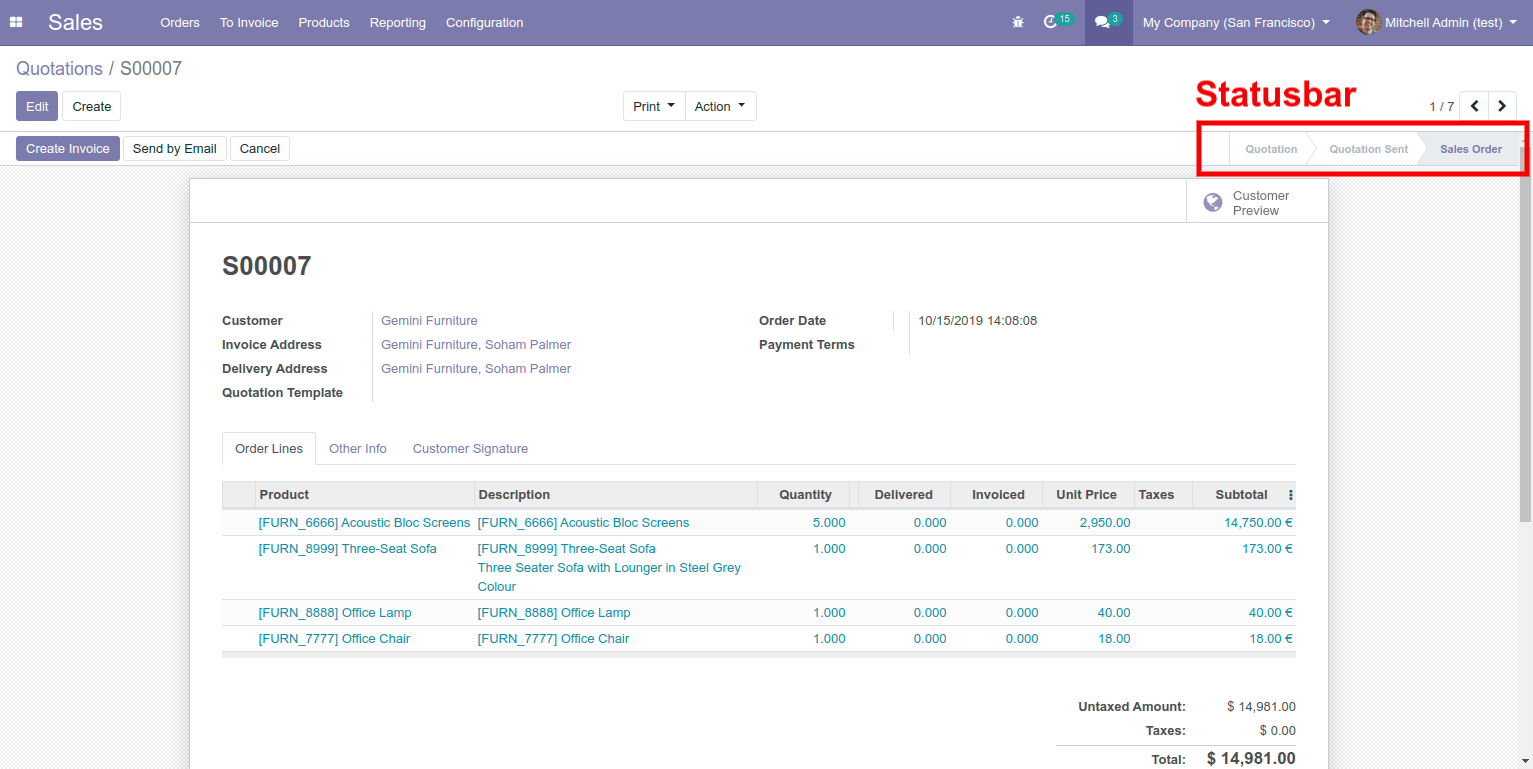Expand My Company (San Francisco) dropdown
The height and width of the screenshot is (769, 1533).
(1236, 22)
